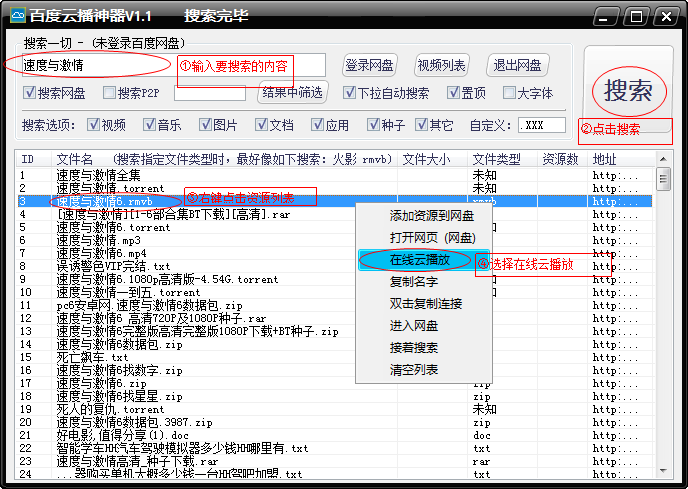Image resolution: width=688 pixels, height=489 pixels.
Task: Select row pc6安卓网.速度与激情6数据包.zip
Action: [334, 306]
